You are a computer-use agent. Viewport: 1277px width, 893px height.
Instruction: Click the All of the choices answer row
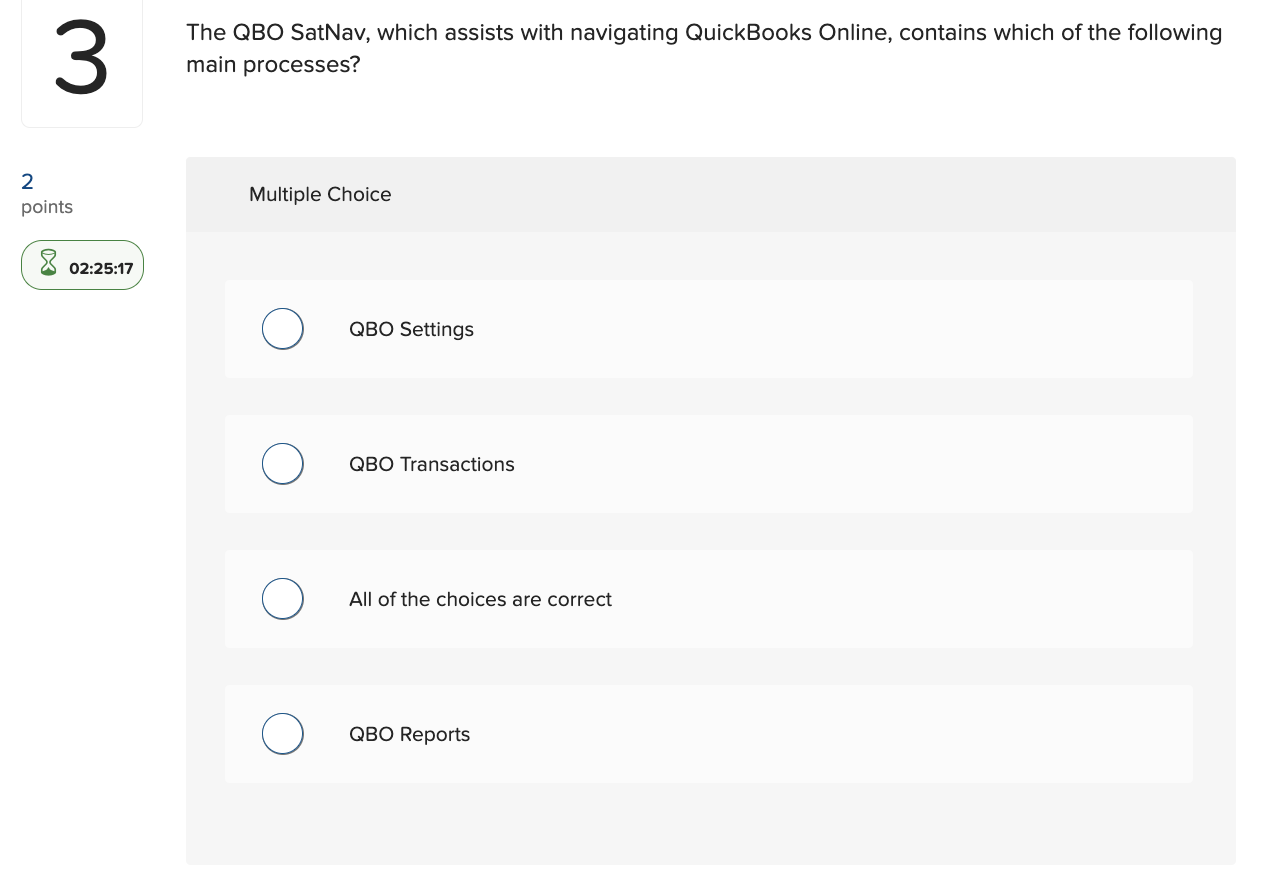[800, 598]
